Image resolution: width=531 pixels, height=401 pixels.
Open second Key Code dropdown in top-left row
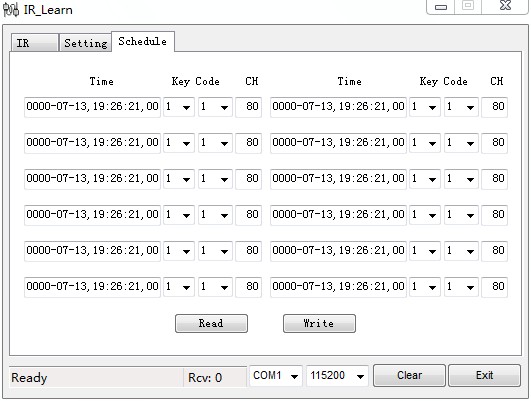[x=215, y=107]
